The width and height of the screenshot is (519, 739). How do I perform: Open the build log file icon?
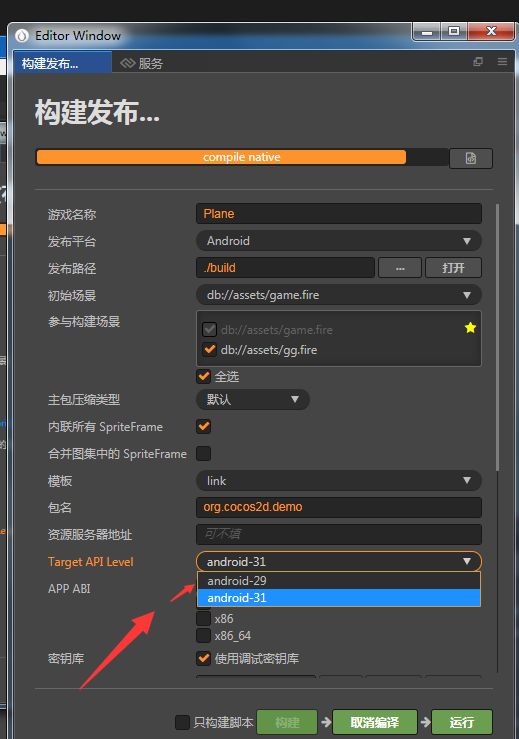click(x=470, y=158)
